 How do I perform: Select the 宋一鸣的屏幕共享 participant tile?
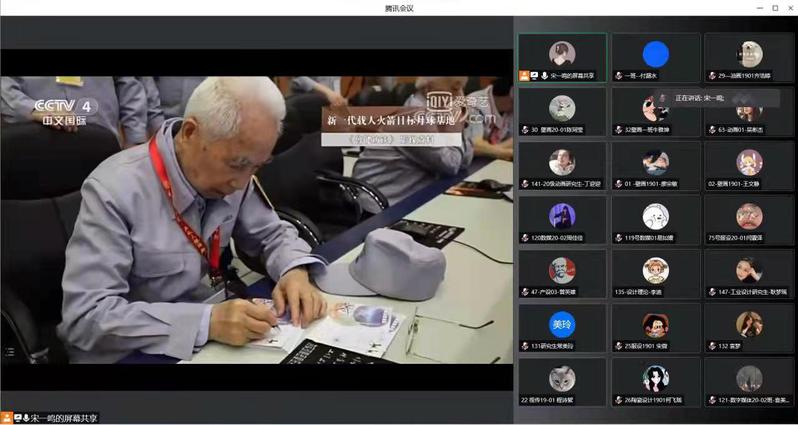pyautogui.click(x=562, y=57)
